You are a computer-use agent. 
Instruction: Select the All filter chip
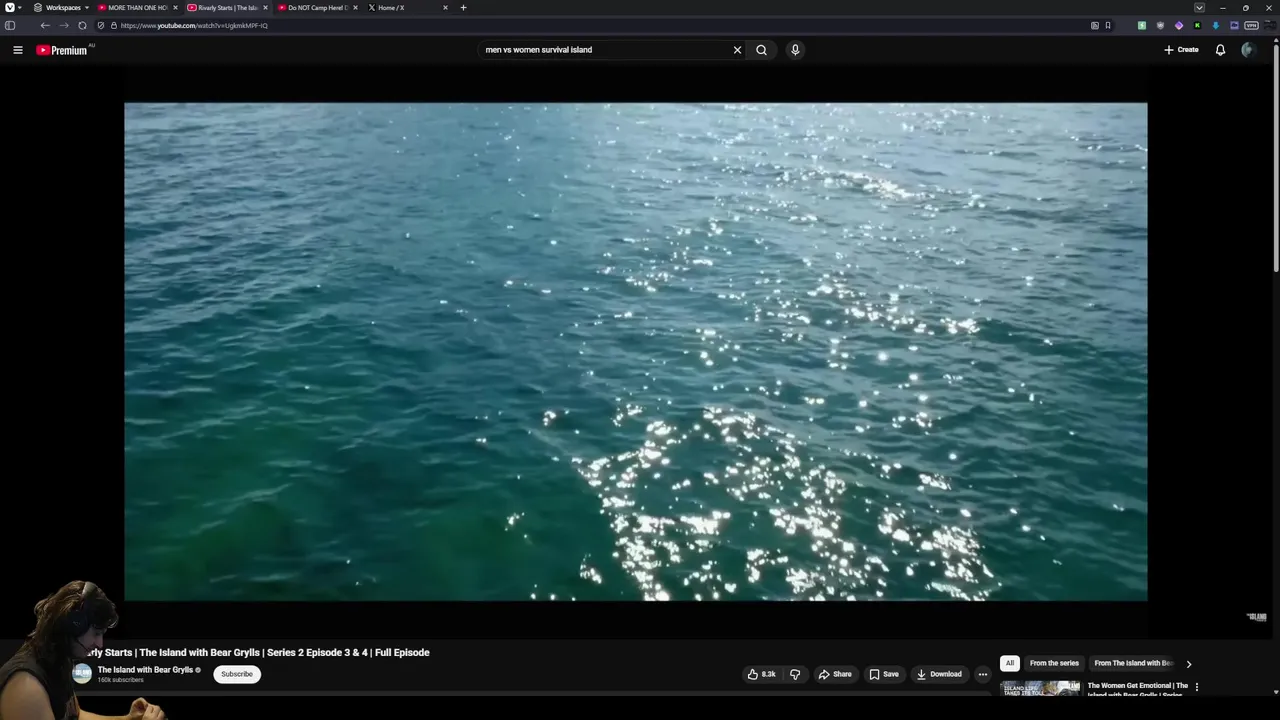[1010, 663]
